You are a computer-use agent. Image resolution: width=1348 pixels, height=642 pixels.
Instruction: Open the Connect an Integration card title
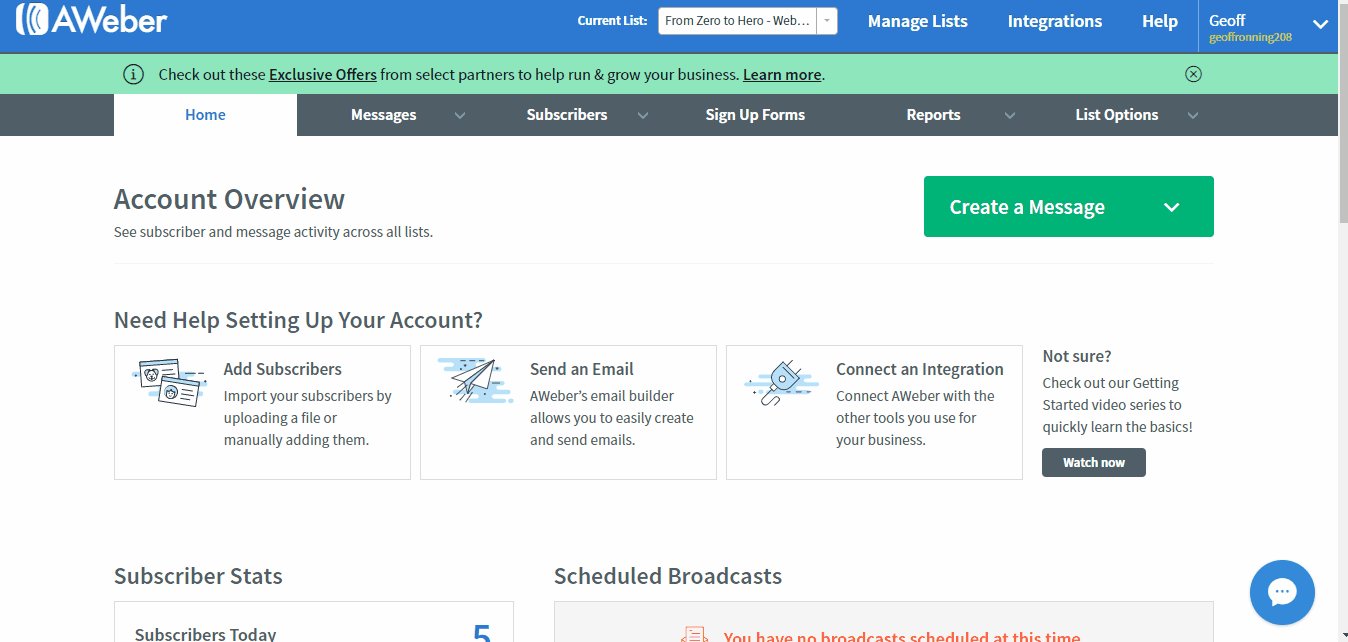(920, 369)
